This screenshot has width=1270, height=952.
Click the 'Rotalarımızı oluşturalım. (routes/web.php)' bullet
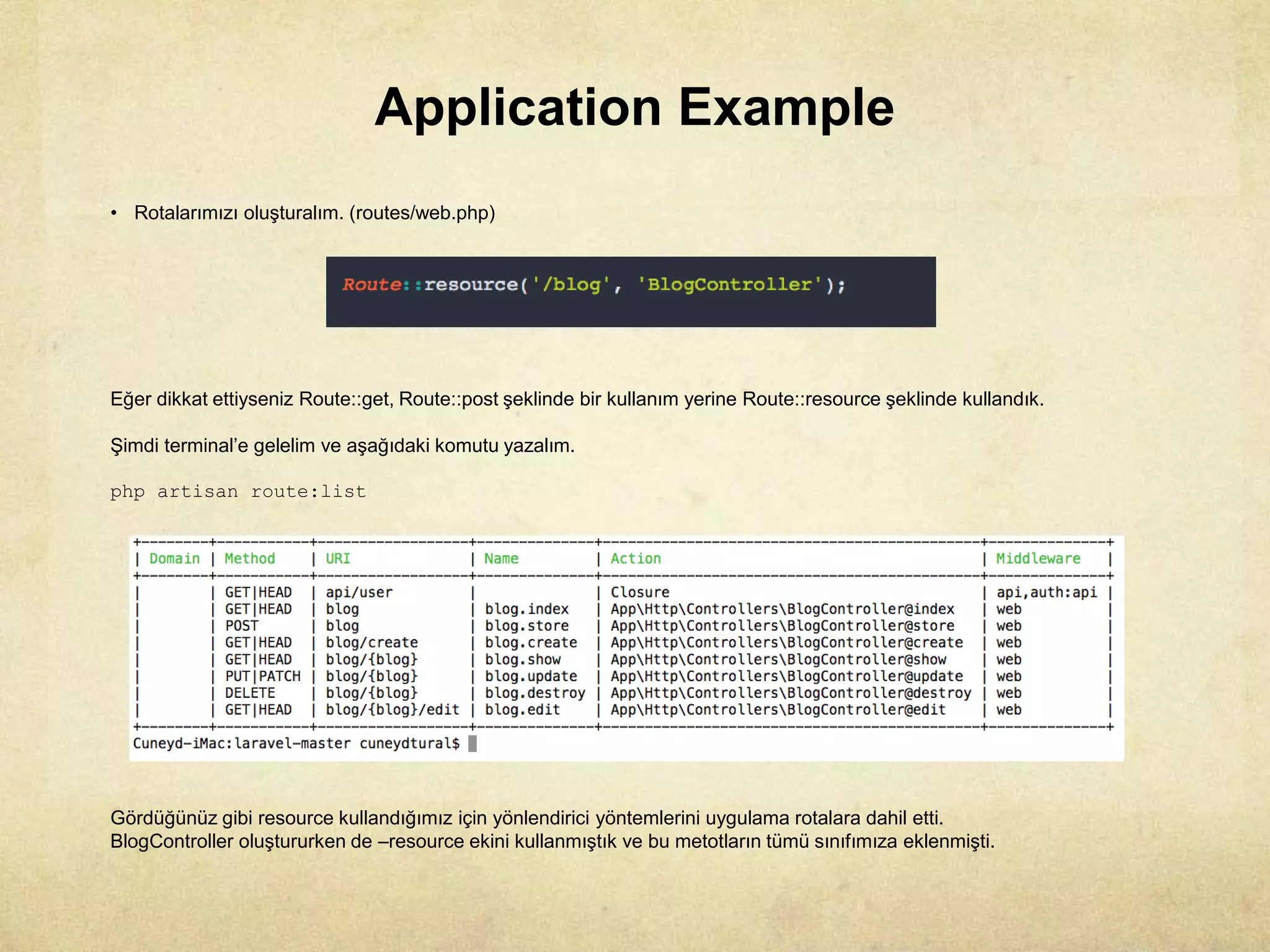(314, 213)
